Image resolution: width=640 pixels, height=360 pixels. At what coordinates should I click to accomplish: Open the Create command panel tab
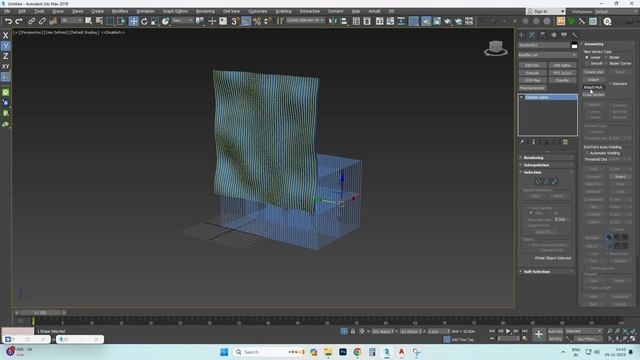click(521, 35)
